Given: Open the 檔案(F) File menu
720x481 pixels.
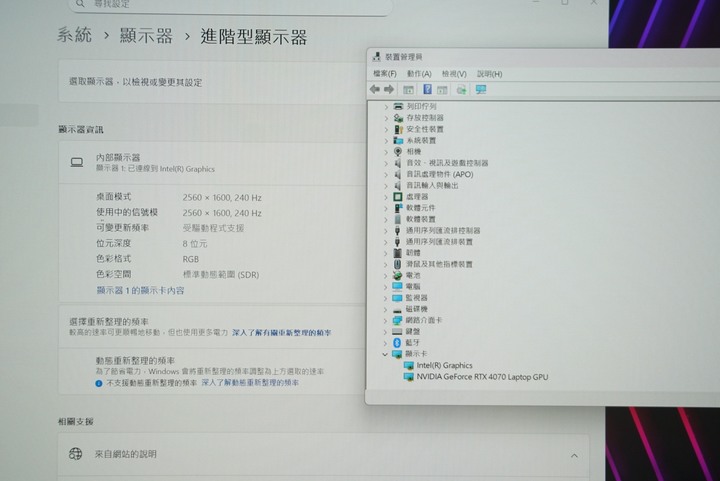Looking at the screenshot, I should coord(384,74).
